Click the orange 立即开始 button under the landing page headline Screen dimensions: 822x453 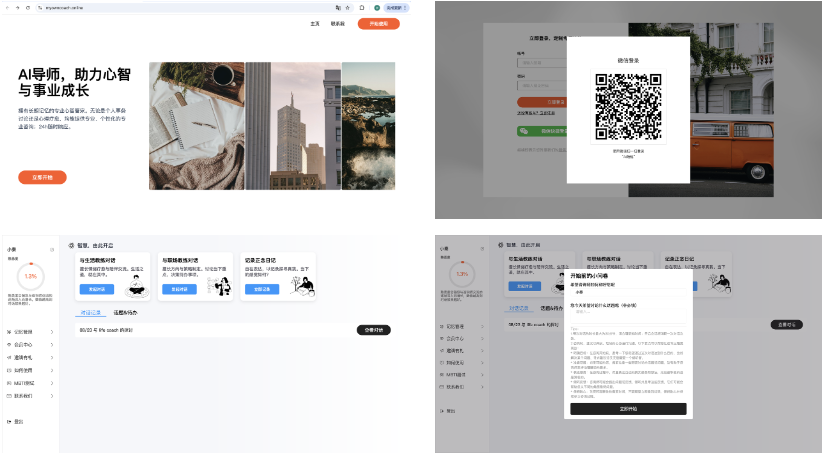click(x=42, y=177)
